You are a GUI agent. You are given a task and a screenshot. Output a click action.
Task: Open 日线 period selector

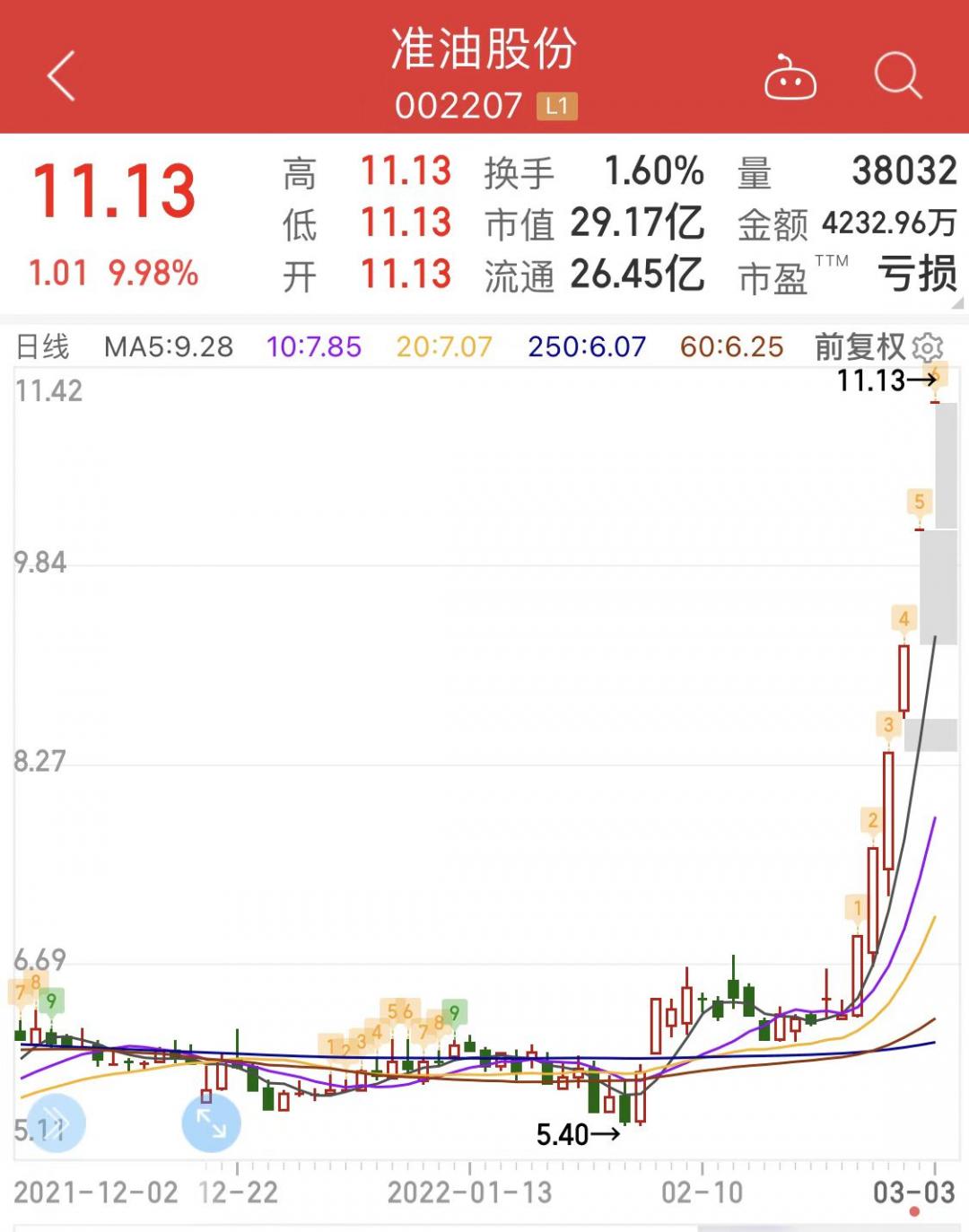42,346
